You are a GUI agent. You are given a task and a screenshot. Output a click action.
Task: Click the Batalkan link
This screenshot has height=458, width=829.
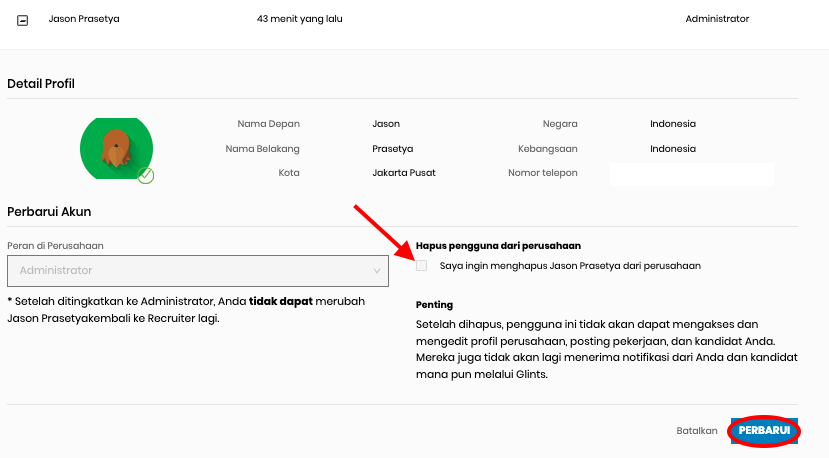point(697,430)
